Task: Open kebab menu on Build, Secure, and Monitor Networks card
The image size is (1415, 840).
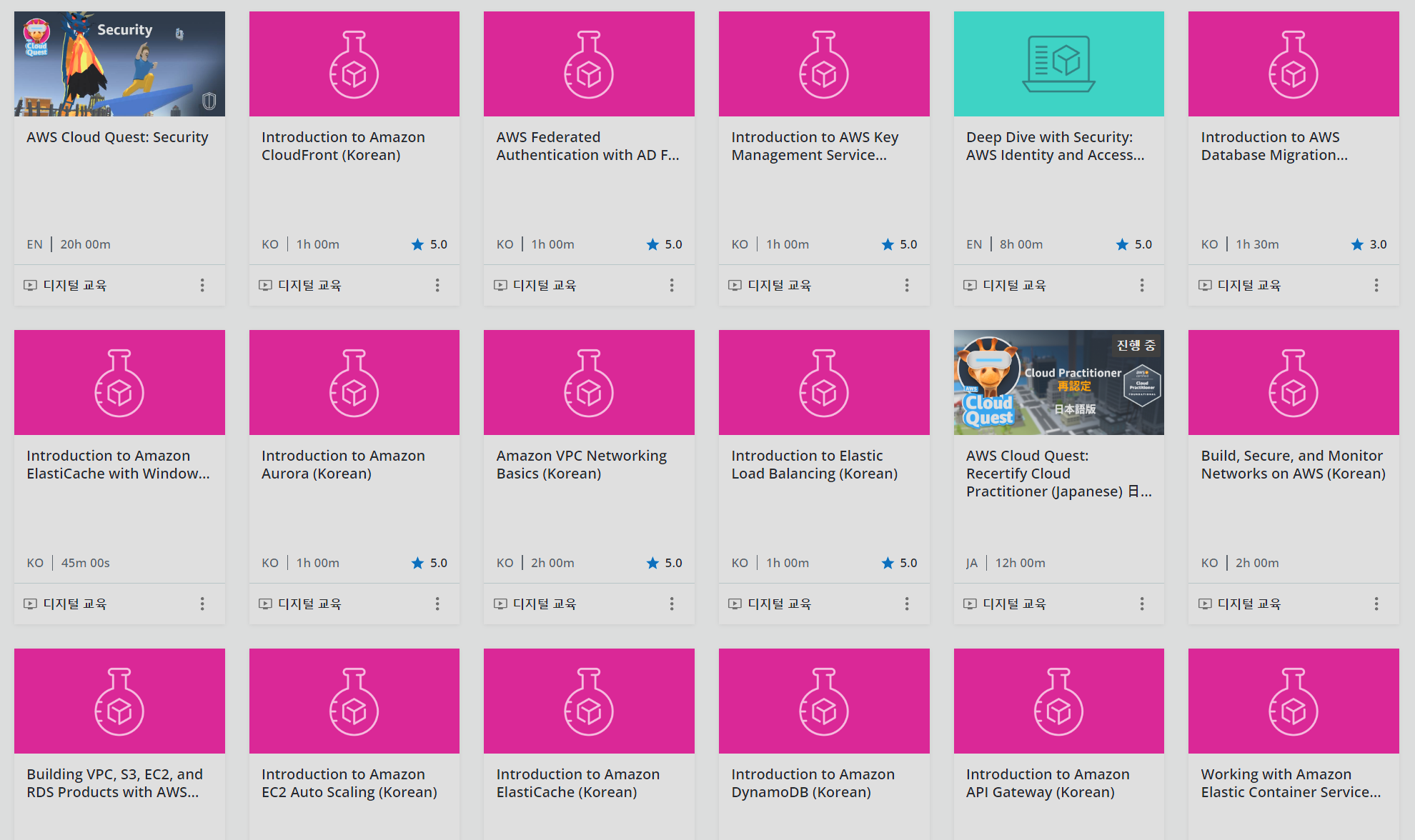Action: [1376, 604]
